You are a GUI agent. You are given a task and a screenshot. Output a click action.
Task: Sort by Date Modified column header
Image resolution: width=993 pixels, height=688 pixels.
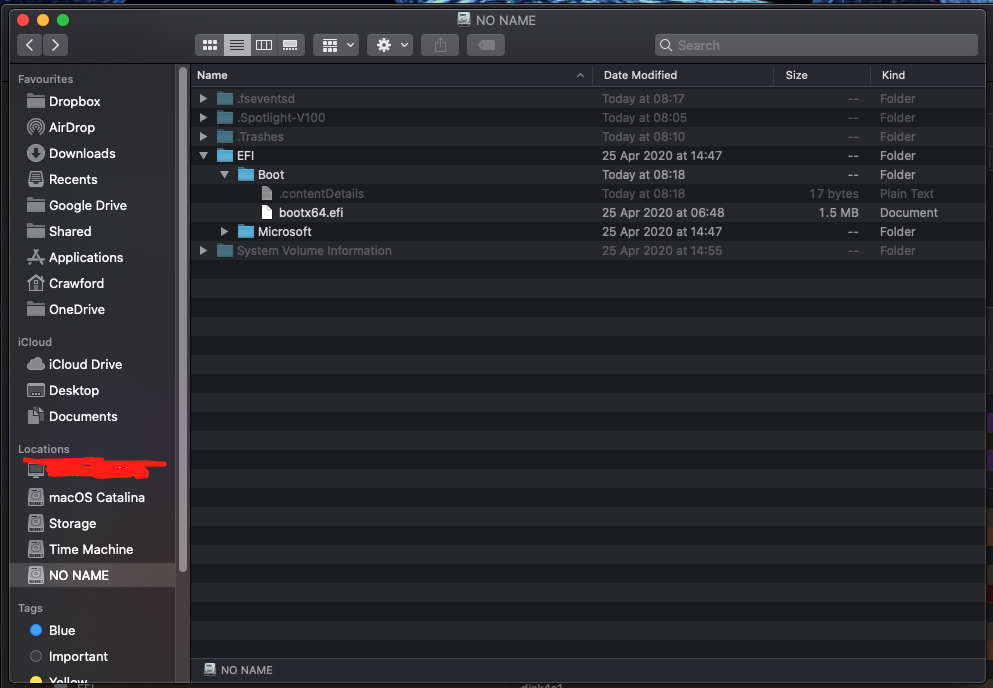pyautogui.click(x=683, y=75)
